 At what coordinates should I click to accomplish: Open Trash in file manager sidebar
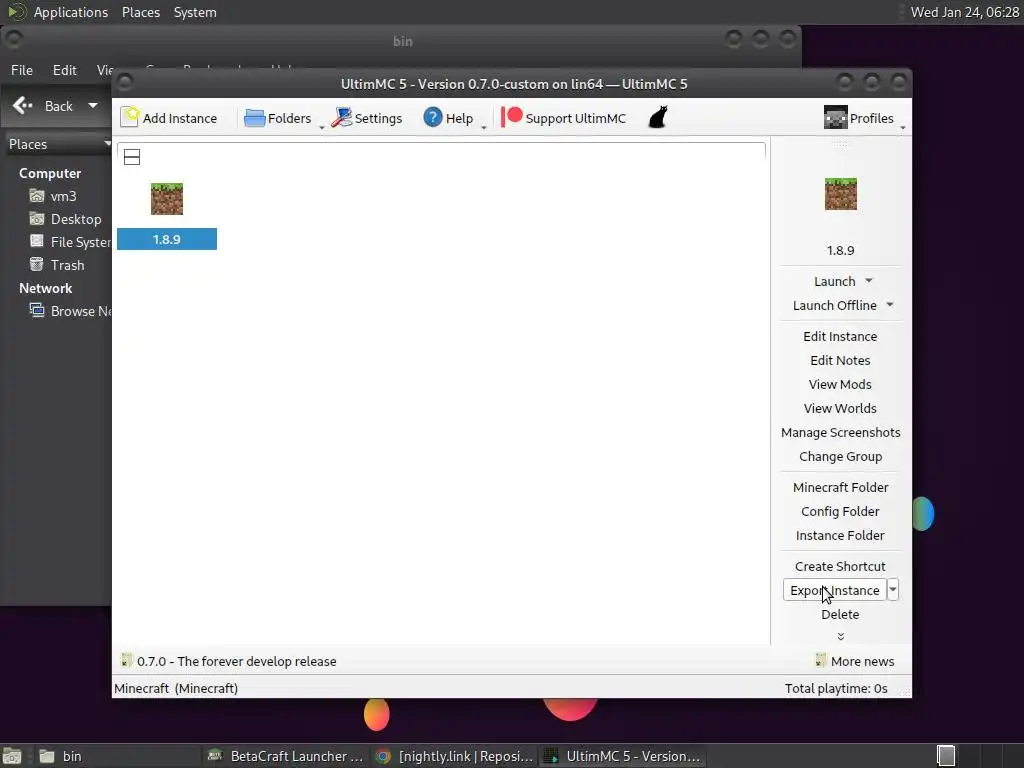(x=57, y=264)
